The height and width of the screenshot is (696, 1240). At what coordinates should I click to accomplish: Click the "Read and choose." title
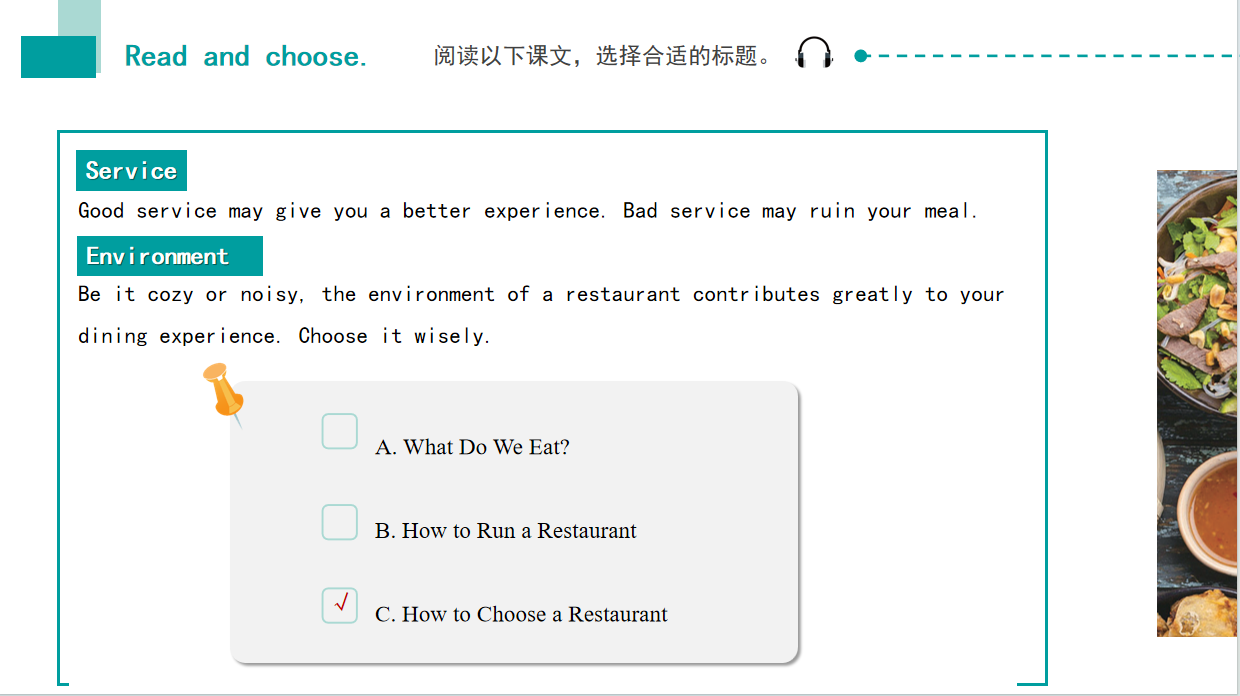point(246,57)
